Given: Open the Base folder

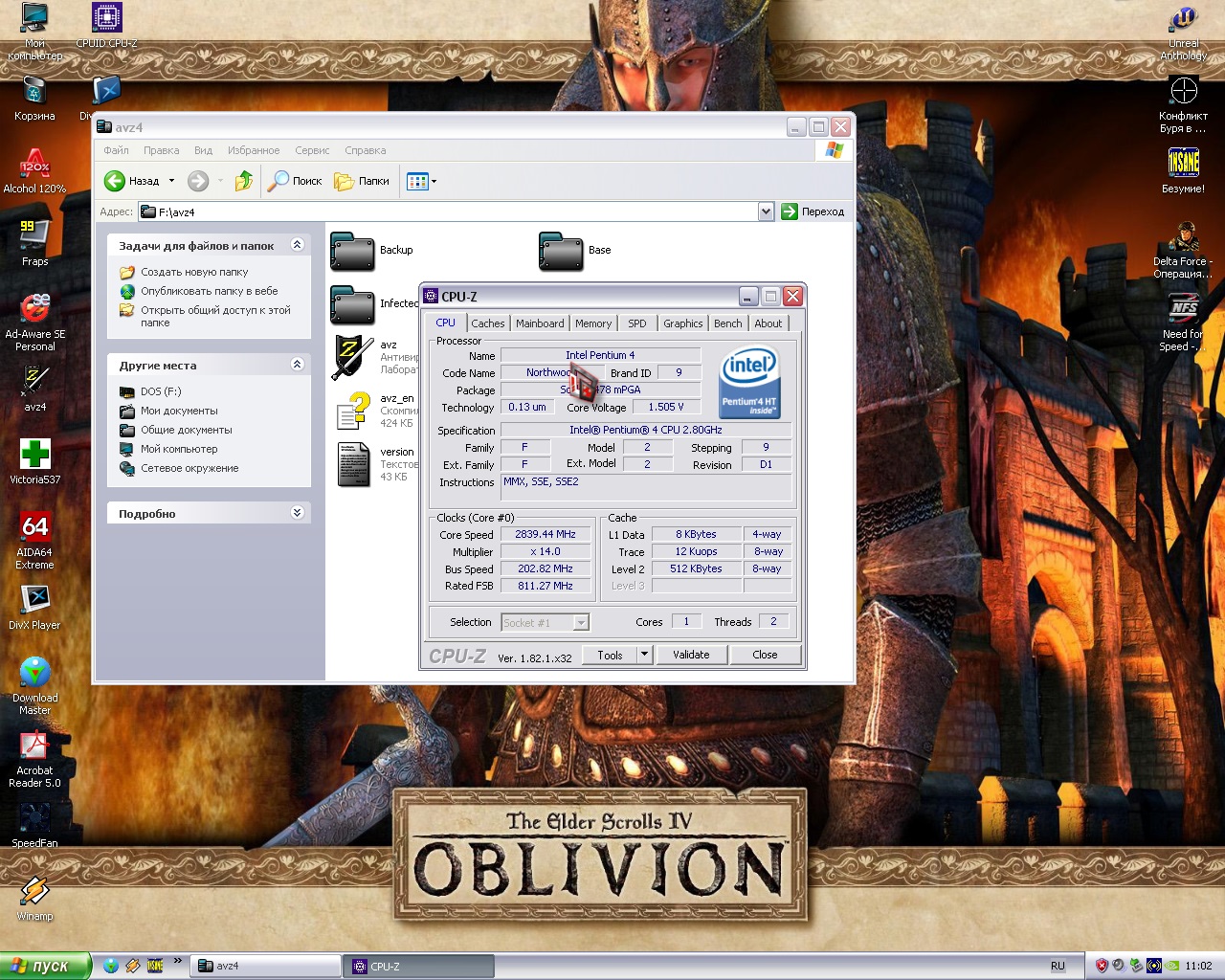Looking at the screenshot, I should [561, 252].
